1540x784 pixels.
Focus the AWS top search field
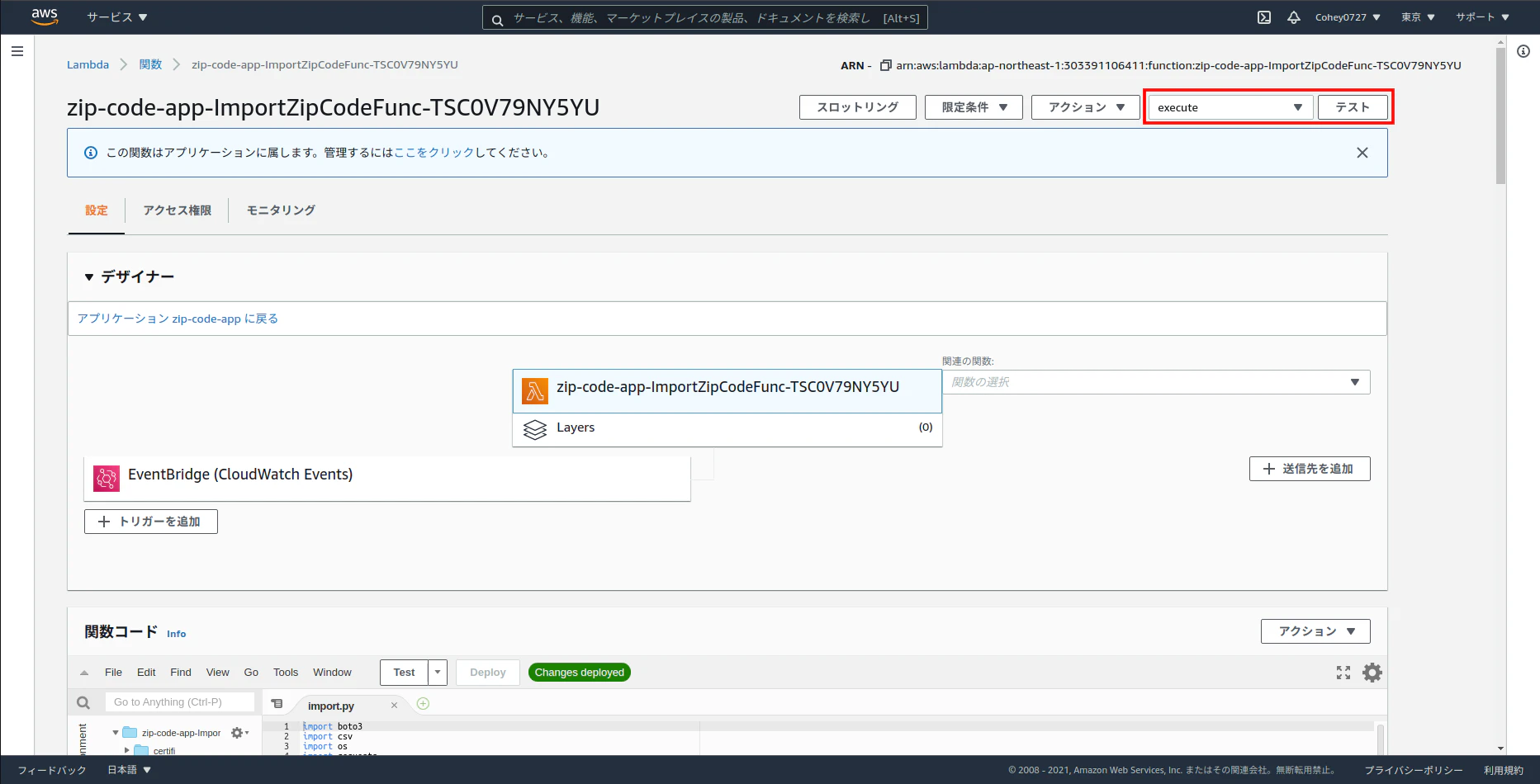[705, 17]
